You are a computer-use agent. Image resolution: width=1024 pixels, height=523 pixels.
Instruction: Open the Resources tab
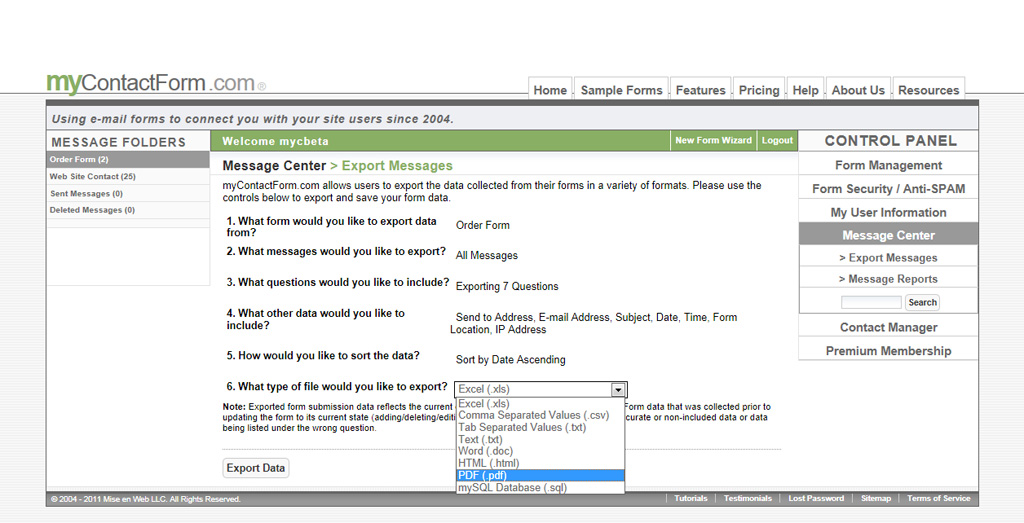pos(928,90)
